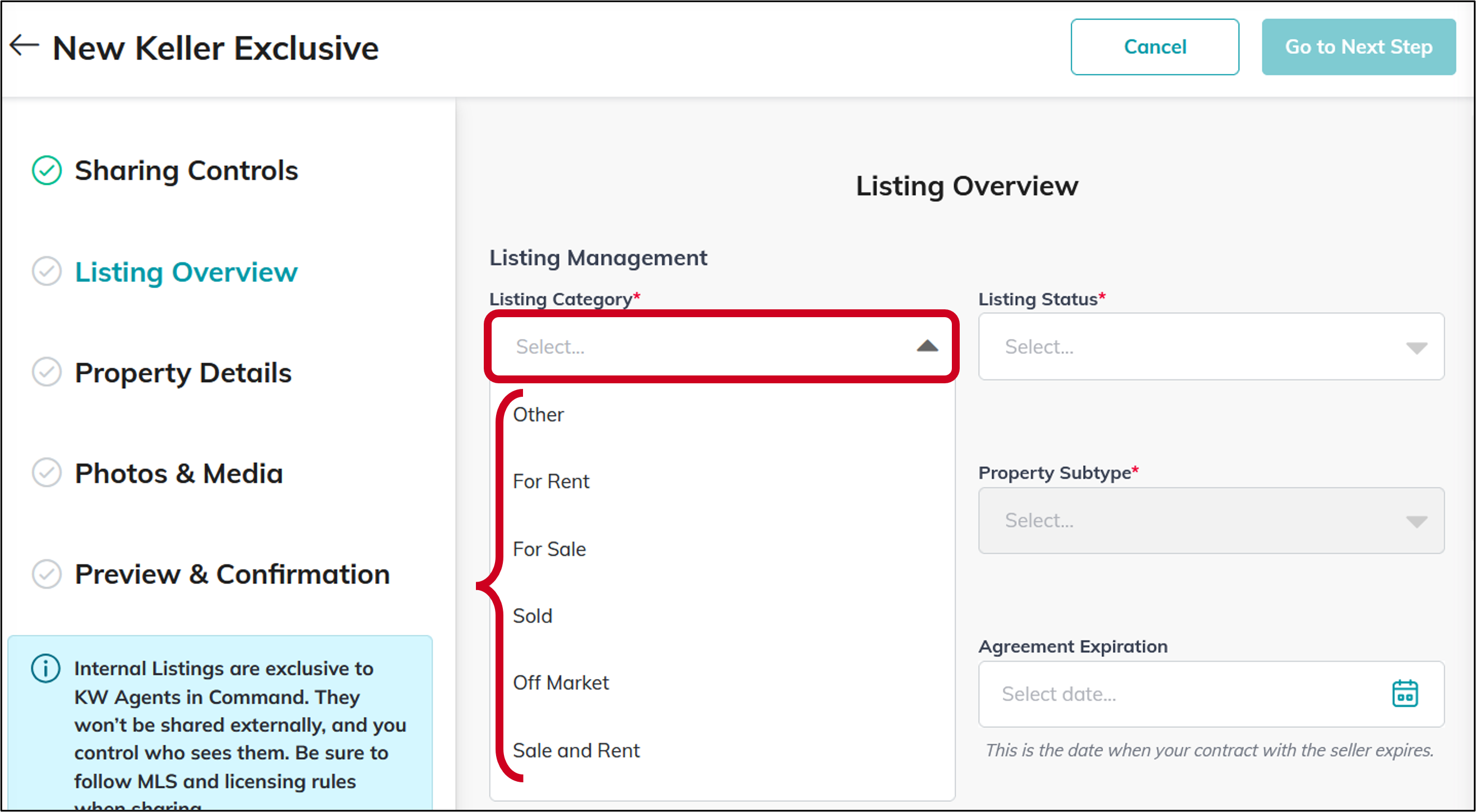
Task: Click the contract expiration helper text
Action: 1209,751
